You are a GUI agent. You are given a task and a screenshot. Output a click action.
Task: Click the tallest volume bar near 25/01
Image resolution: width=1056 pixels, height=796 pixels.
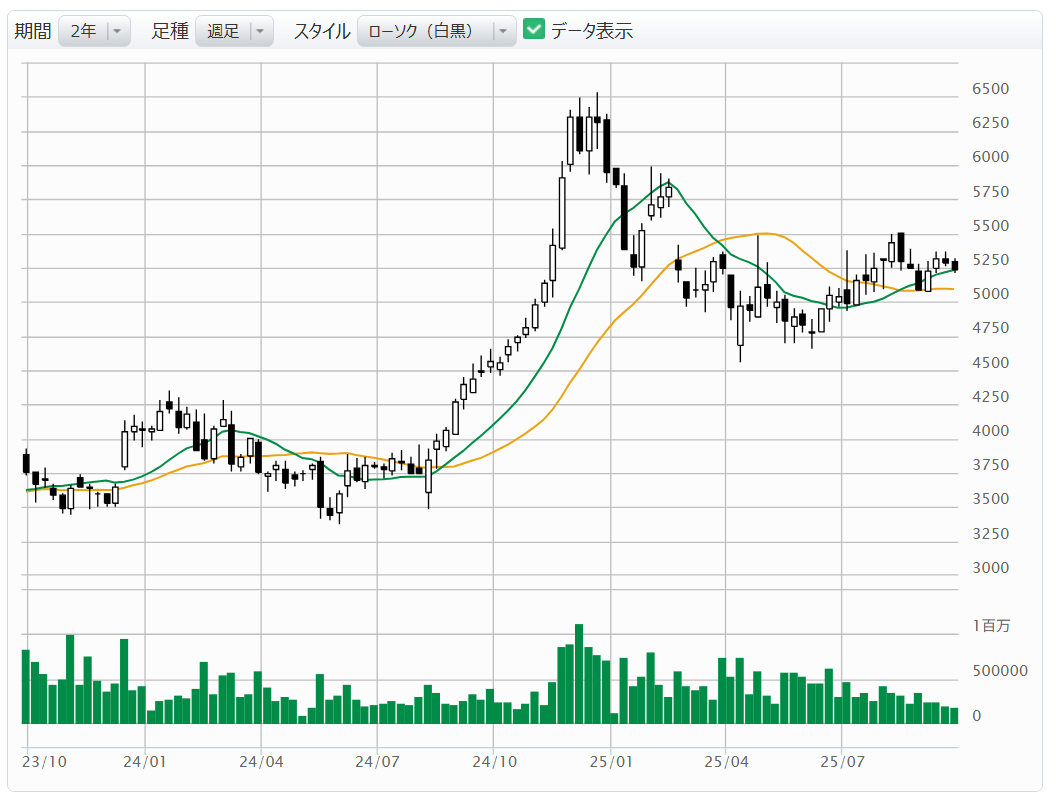[x=579, y=673]
